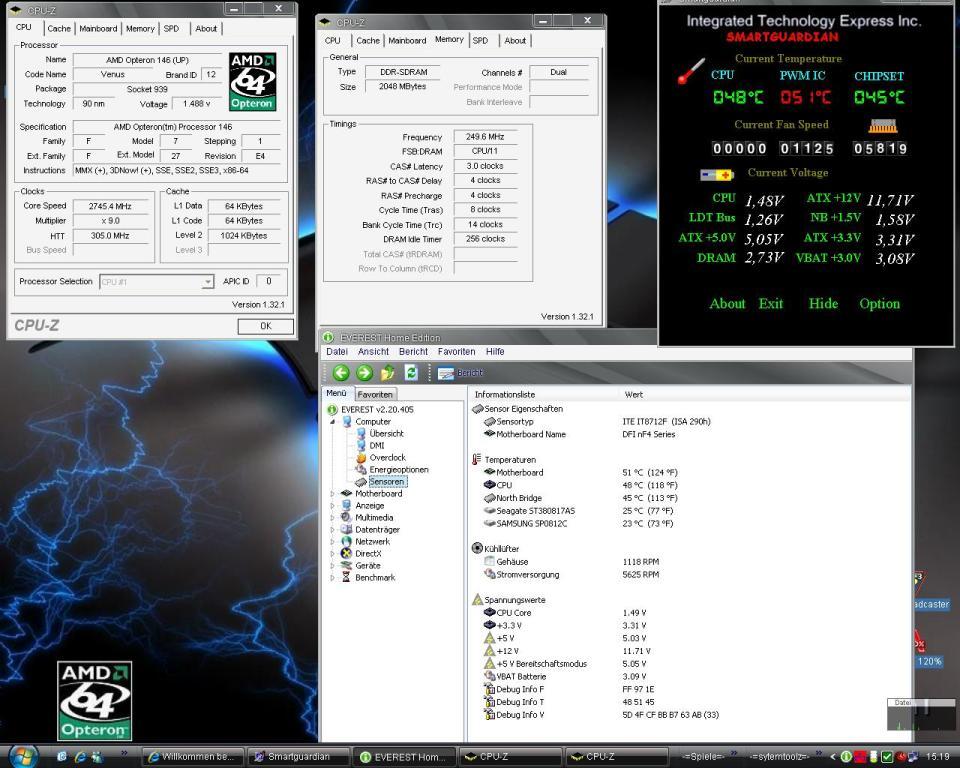Click the Temperaturen thermometer icon

tap(477, 459)
